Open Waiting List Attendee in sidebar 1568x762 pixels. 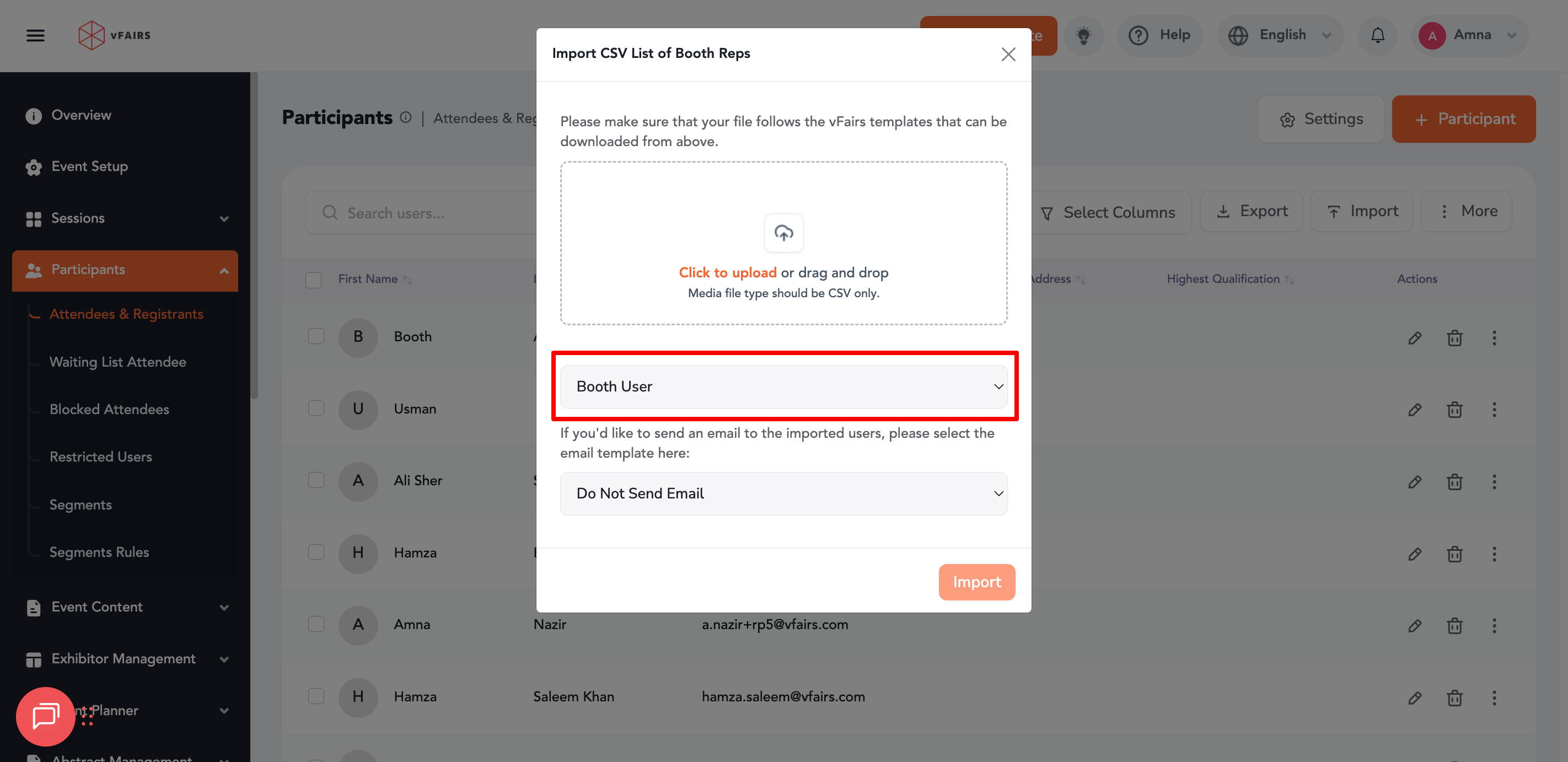pos(117,362)
